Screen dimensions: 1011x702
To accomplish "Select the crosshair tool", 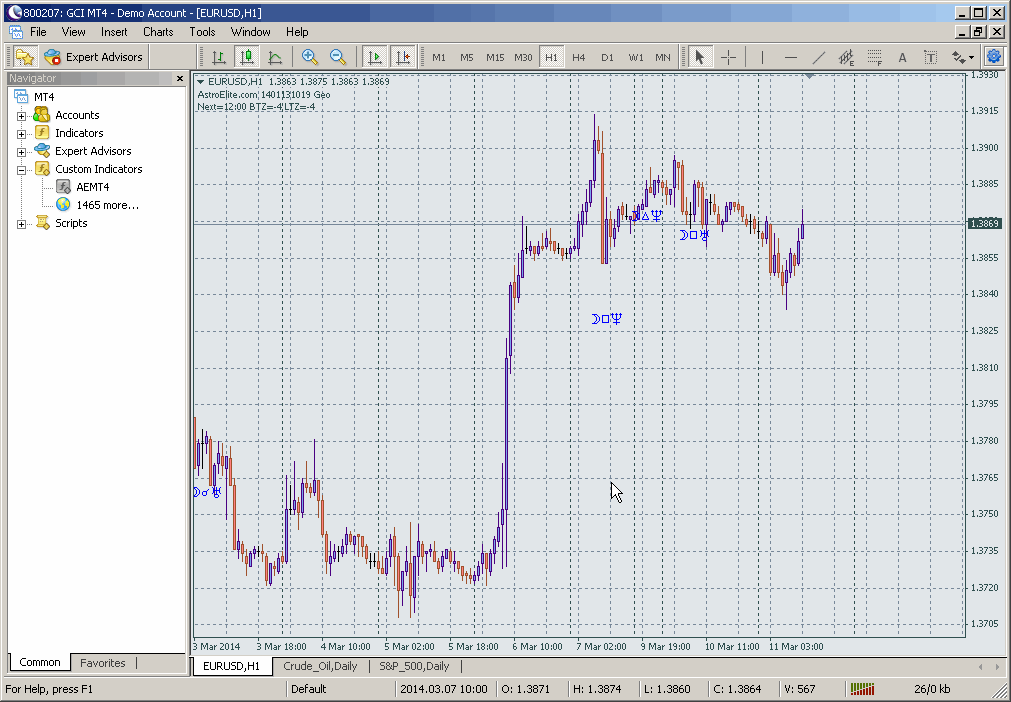I will point(729,57).
